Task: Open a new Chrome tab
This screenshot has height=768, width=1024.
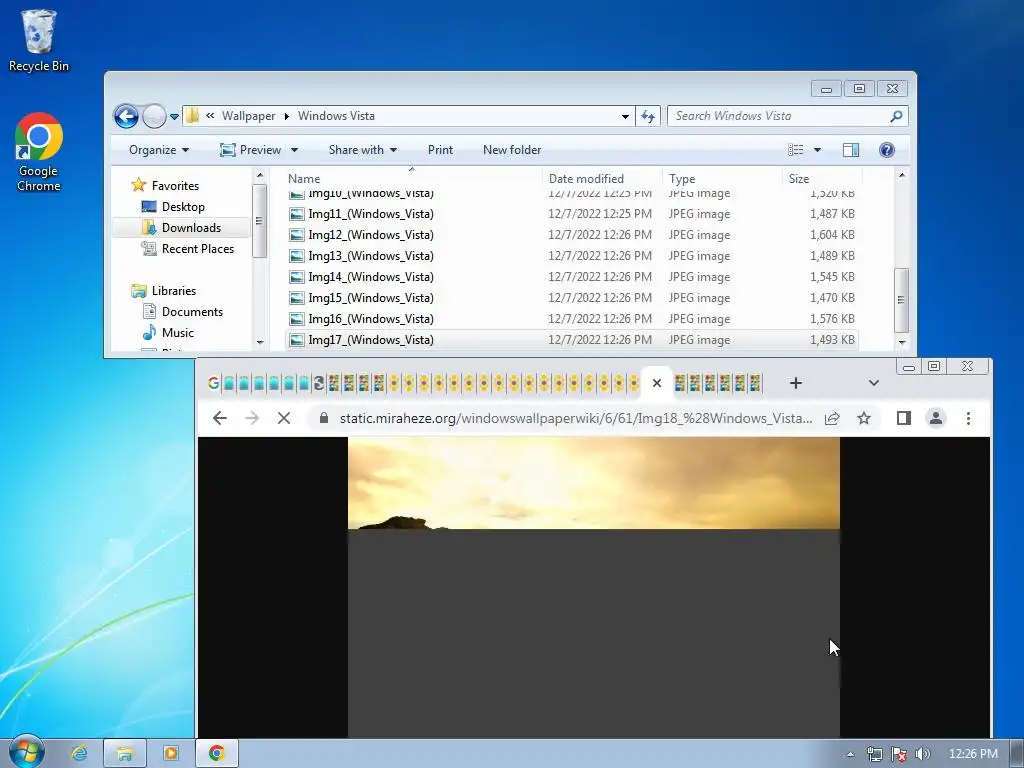Action: point(795,383)
